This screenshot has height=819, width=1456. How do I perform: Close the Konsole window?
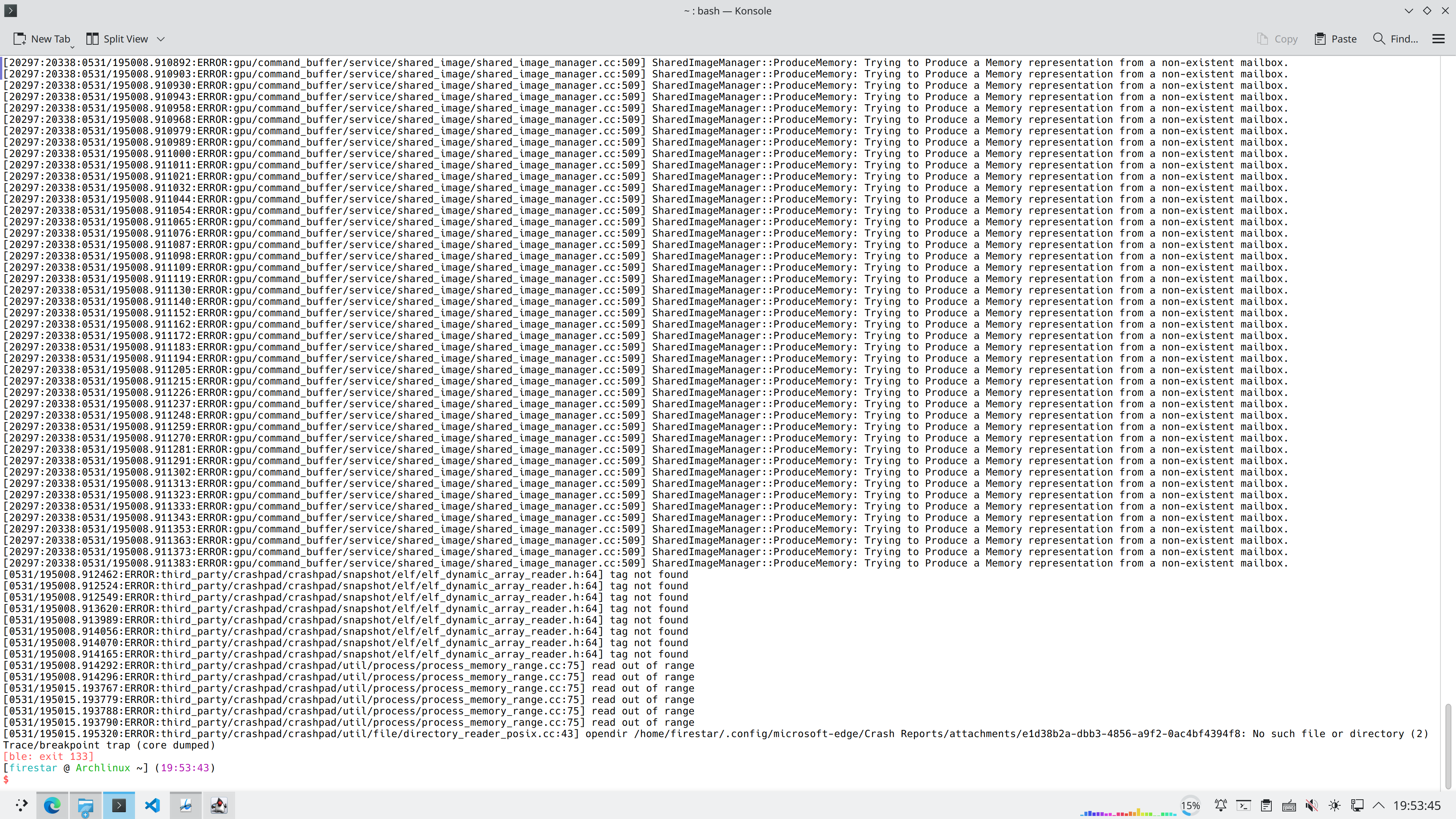[x=1445, y=11]
